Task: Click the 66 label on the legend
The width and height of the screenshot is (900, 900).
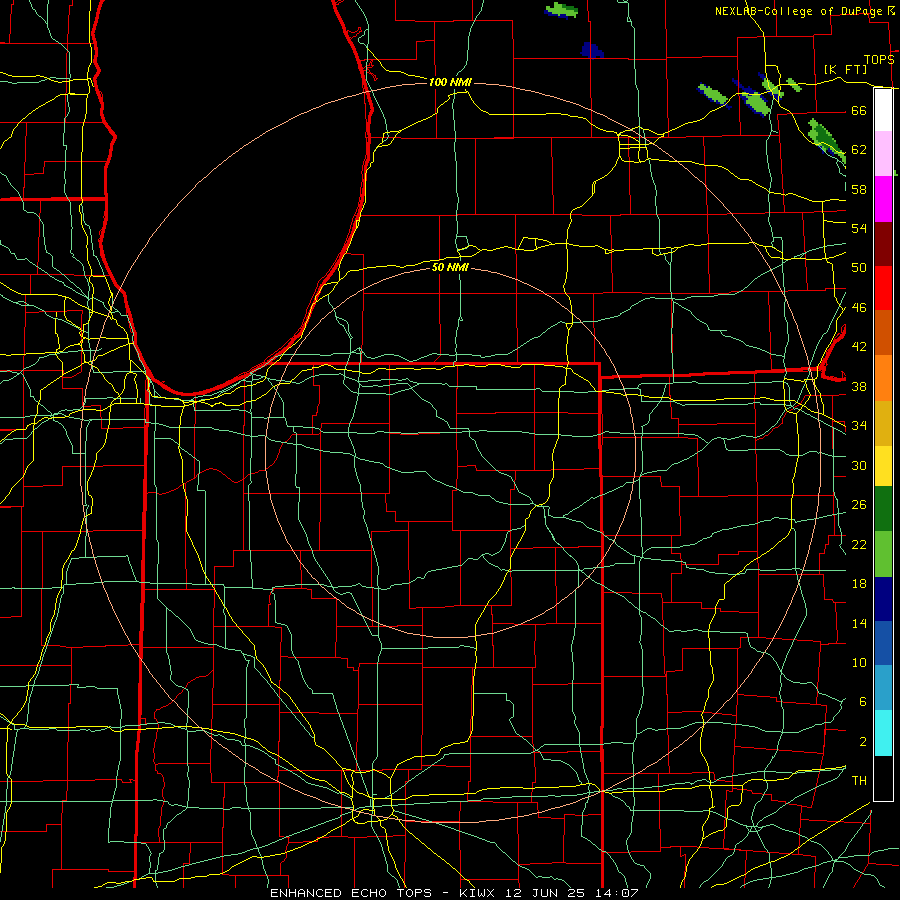Action: [x=859, y=110]
